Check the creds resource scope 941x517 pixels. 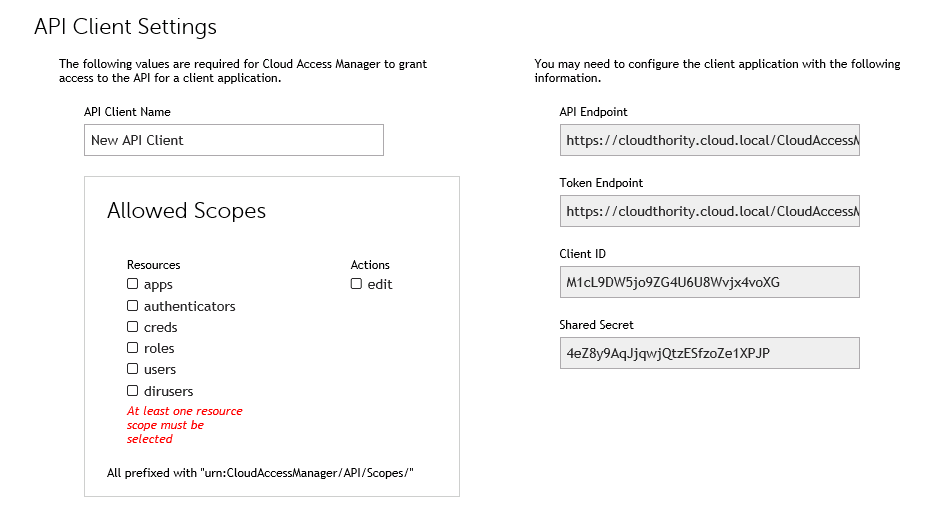tap(132, 327)
